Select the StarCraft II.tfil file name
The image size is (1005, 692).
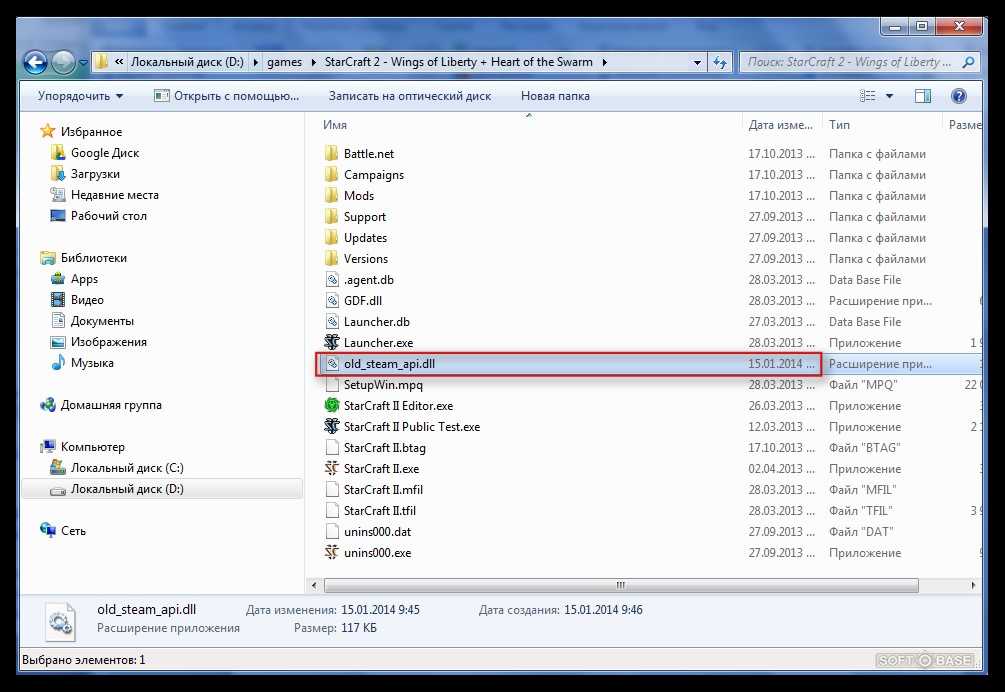[380, 511]
